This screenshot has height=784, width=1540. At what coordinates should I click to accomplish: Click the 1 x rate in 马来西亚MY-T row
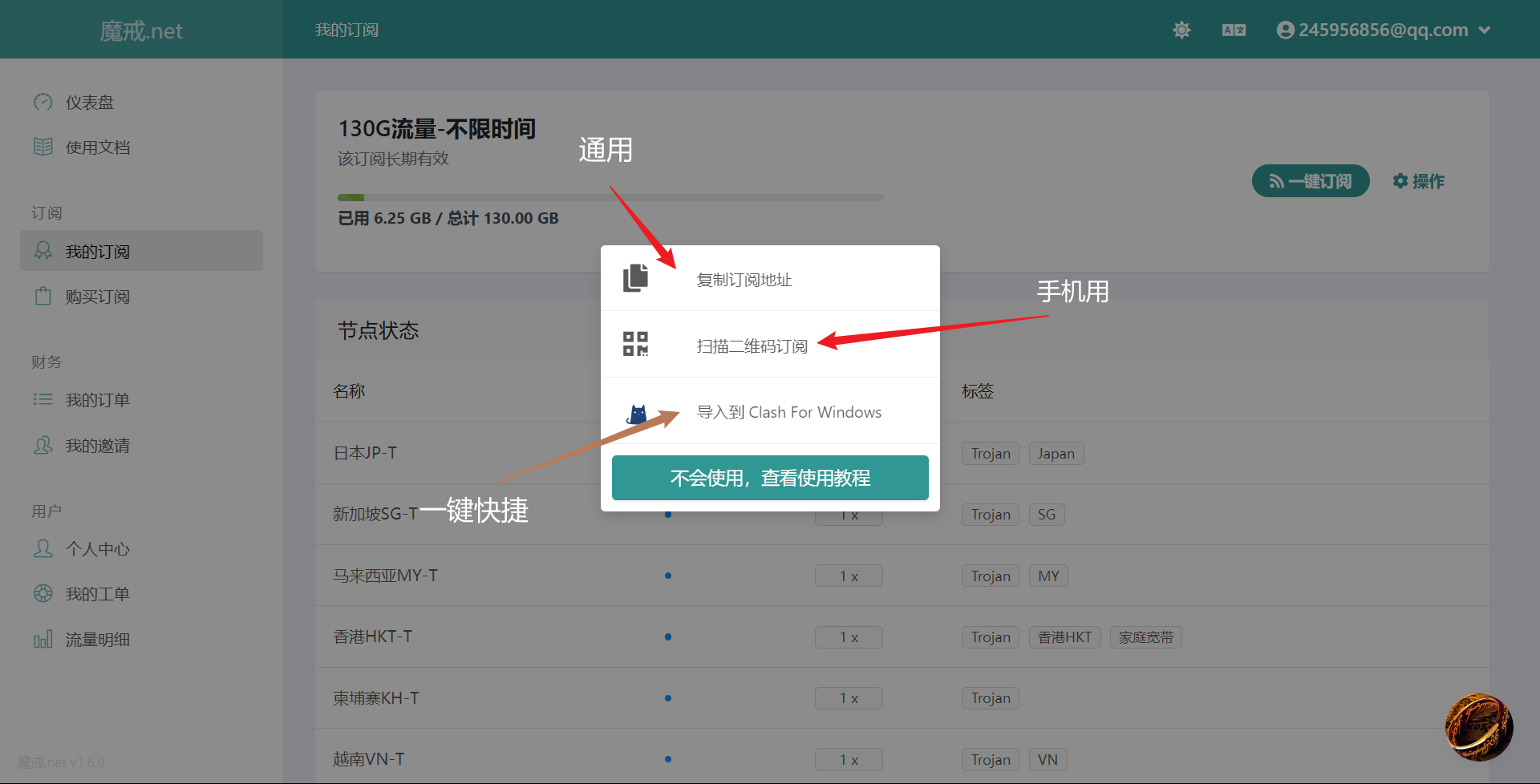coord(849,576)
